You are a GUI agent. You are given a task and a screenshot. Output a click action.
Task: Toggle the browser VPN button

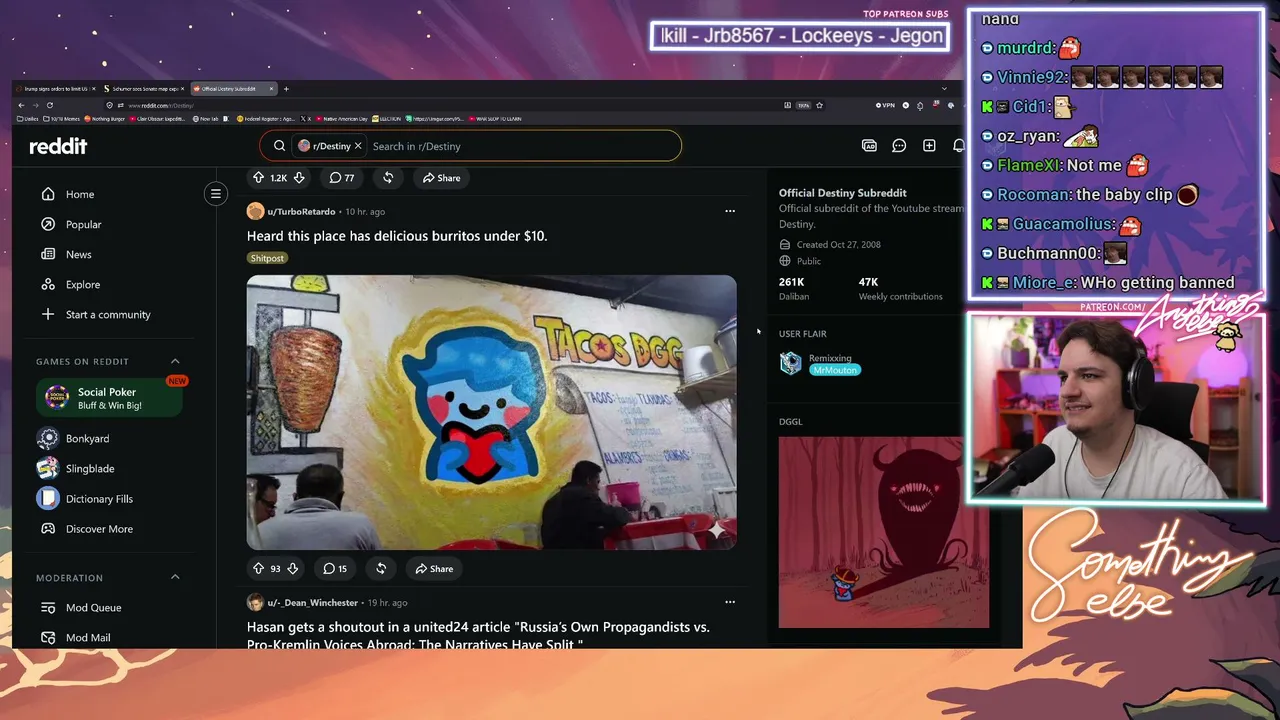[x=885, y=105]
